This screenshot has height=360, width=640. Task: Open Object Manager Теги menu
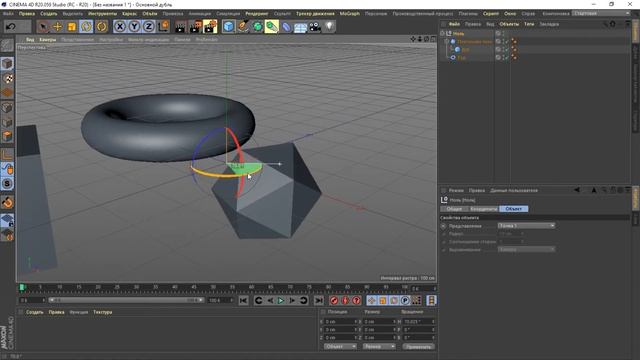coord(529,24)
